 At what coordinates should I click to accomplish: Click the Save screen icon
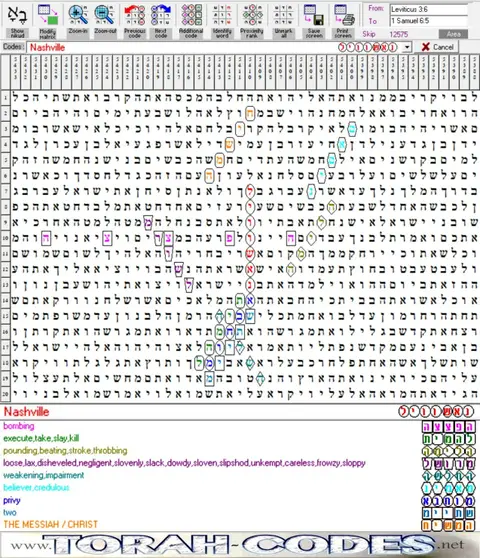point(314,15)
